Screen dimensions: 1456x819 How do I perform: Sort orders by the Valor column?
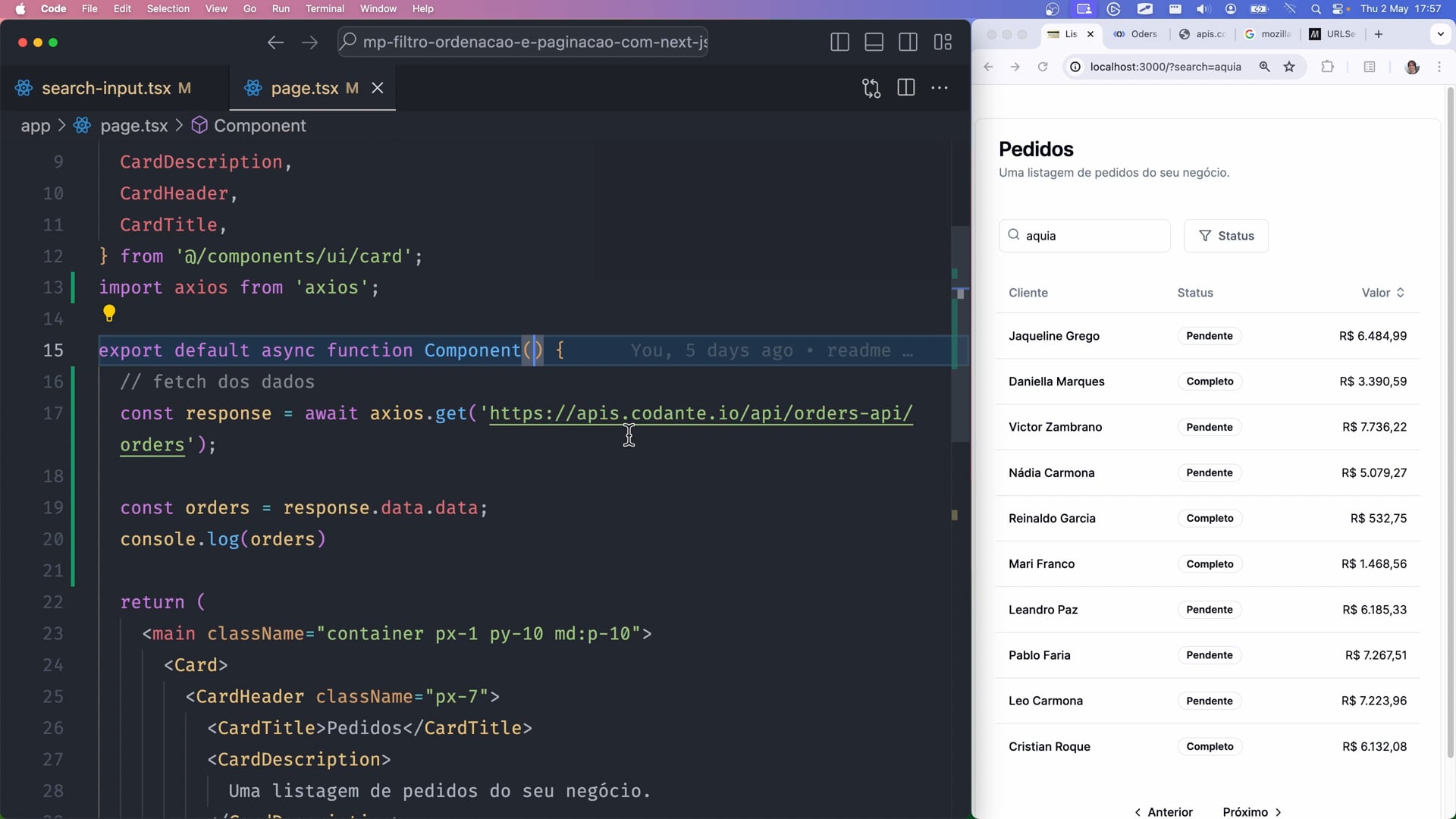click(1382, 293)
